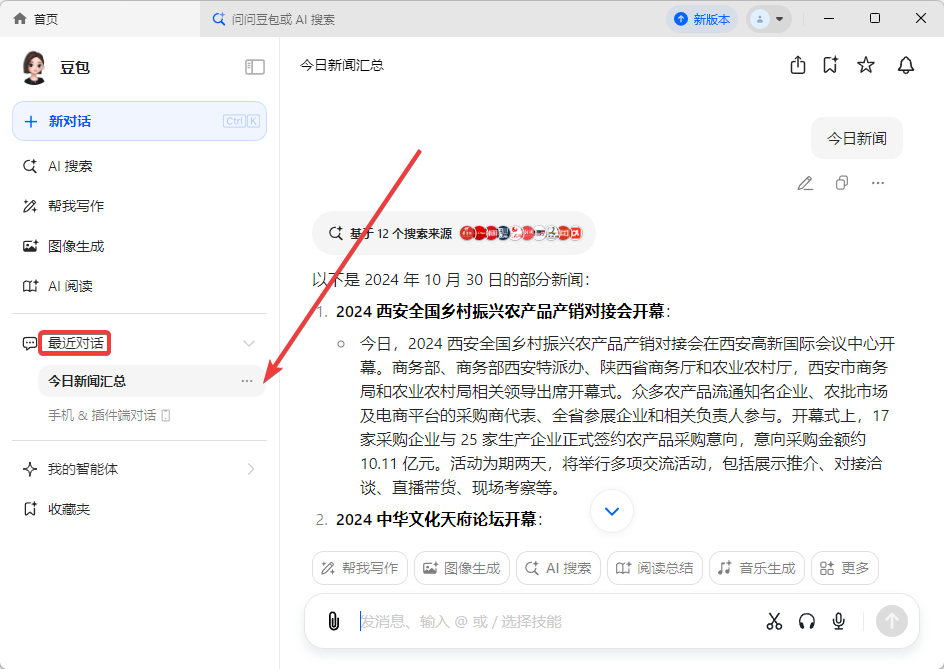The width and height of the screenshot is (944, 669).
Task: Start a 新对话 new chat
Action: [x=139, y=121]
